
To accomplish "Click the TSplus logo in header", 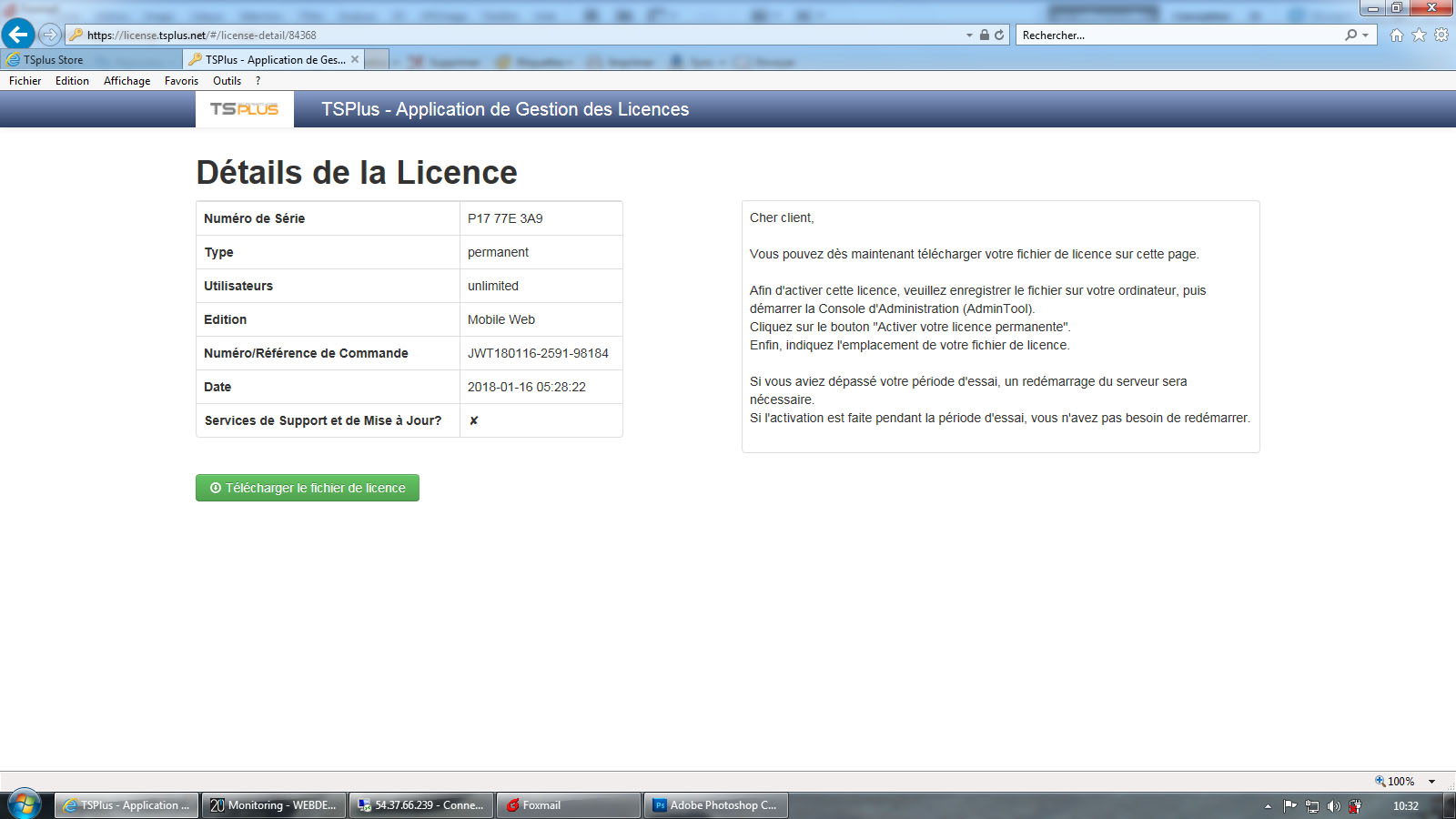I will click(244, 109).
